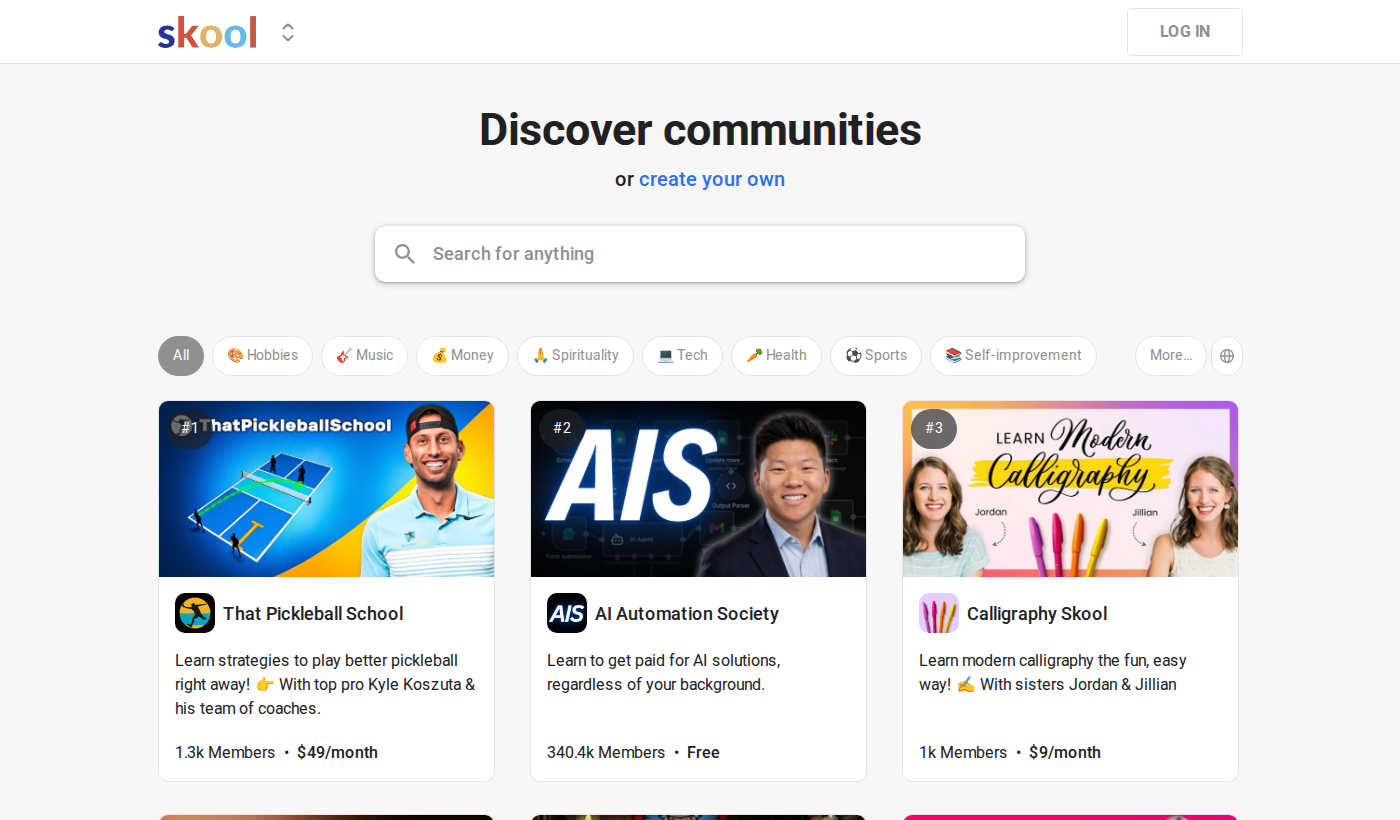Click the 'Calligraphy Skool' title

click(x=1037, y=614)
